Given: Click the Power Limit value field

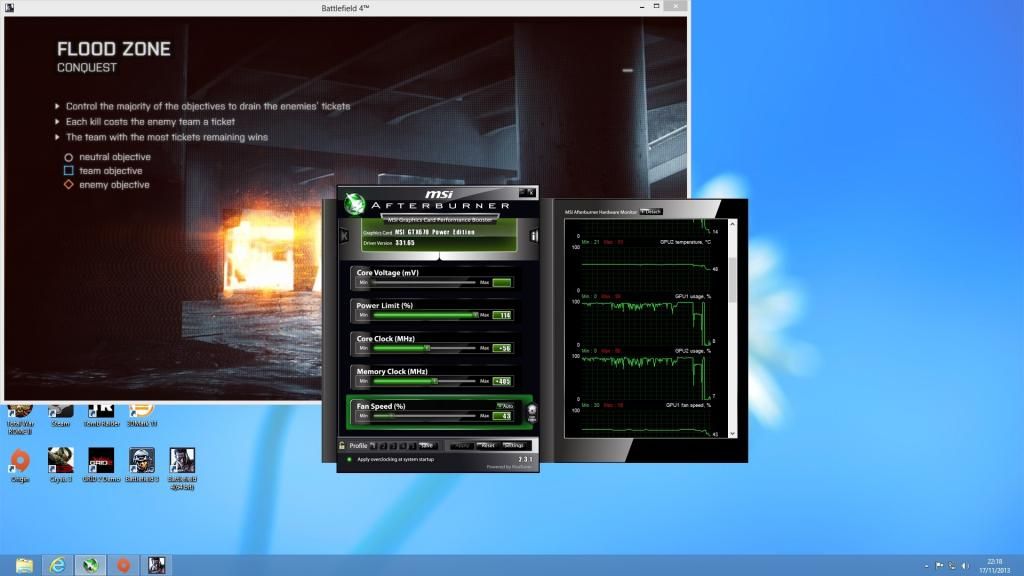Looking at the screenshot, I should (502, 315).
